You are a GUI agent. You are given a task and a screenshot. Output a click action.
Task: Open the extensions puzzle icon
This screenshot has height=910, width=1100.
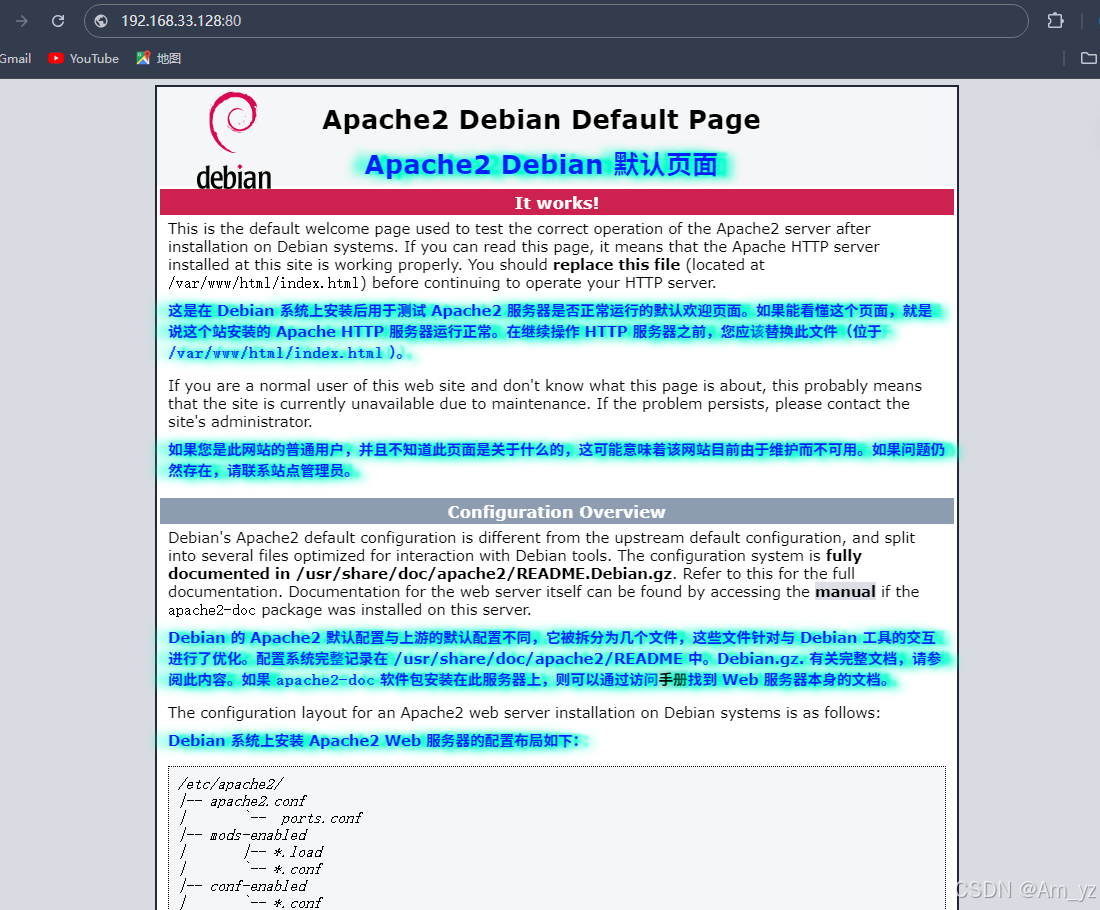pyautogui.click(x=1055, y=21)
